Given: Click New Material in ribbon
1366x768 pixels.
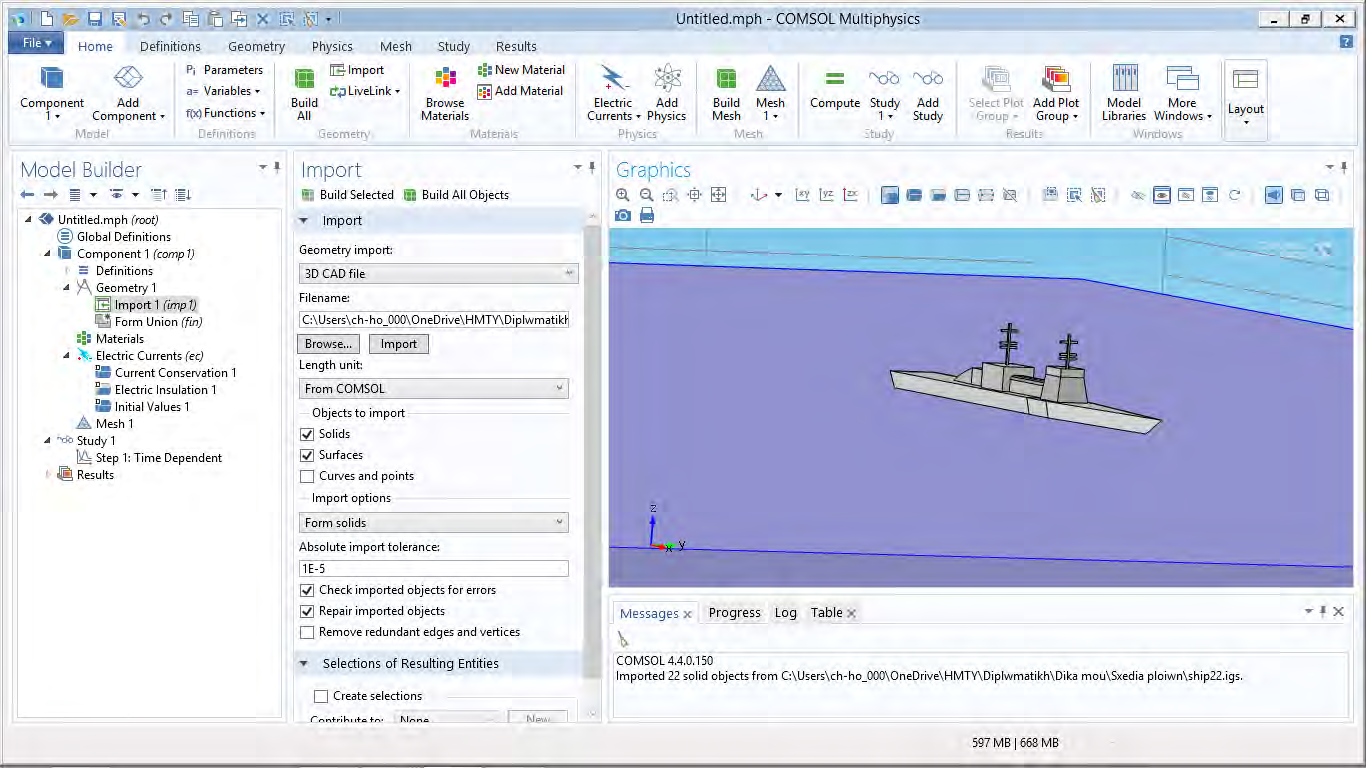Looking at the screenshot, I should [x=521, y=70].
